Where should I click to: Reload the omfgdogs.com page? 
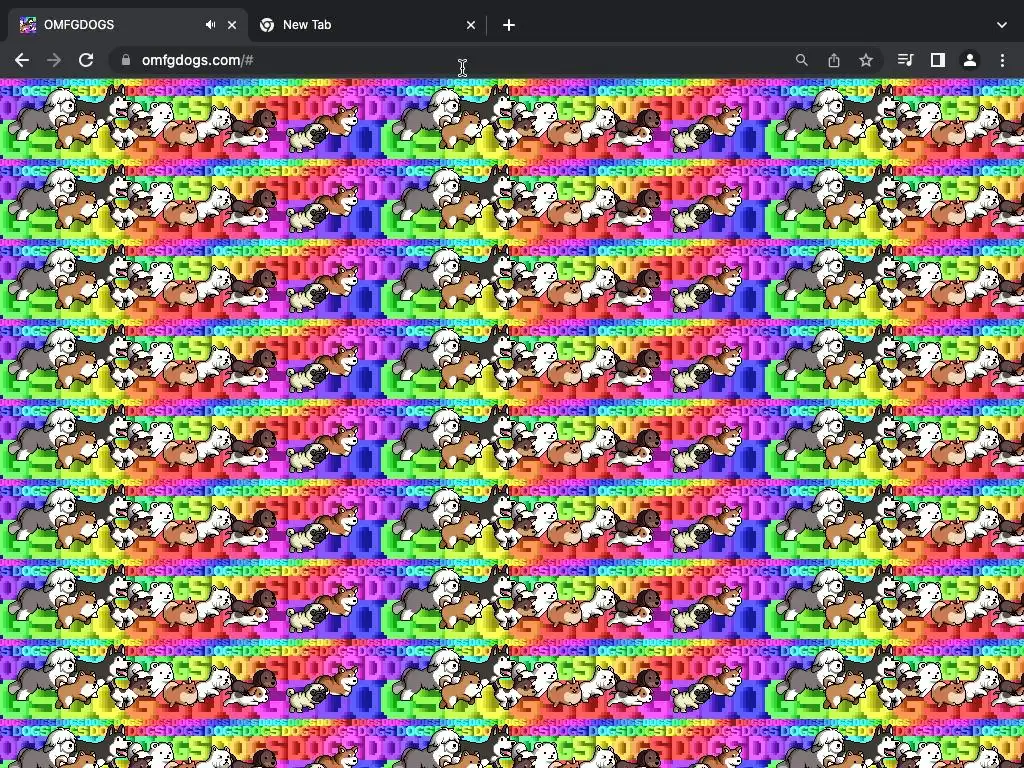click(86, 60)
